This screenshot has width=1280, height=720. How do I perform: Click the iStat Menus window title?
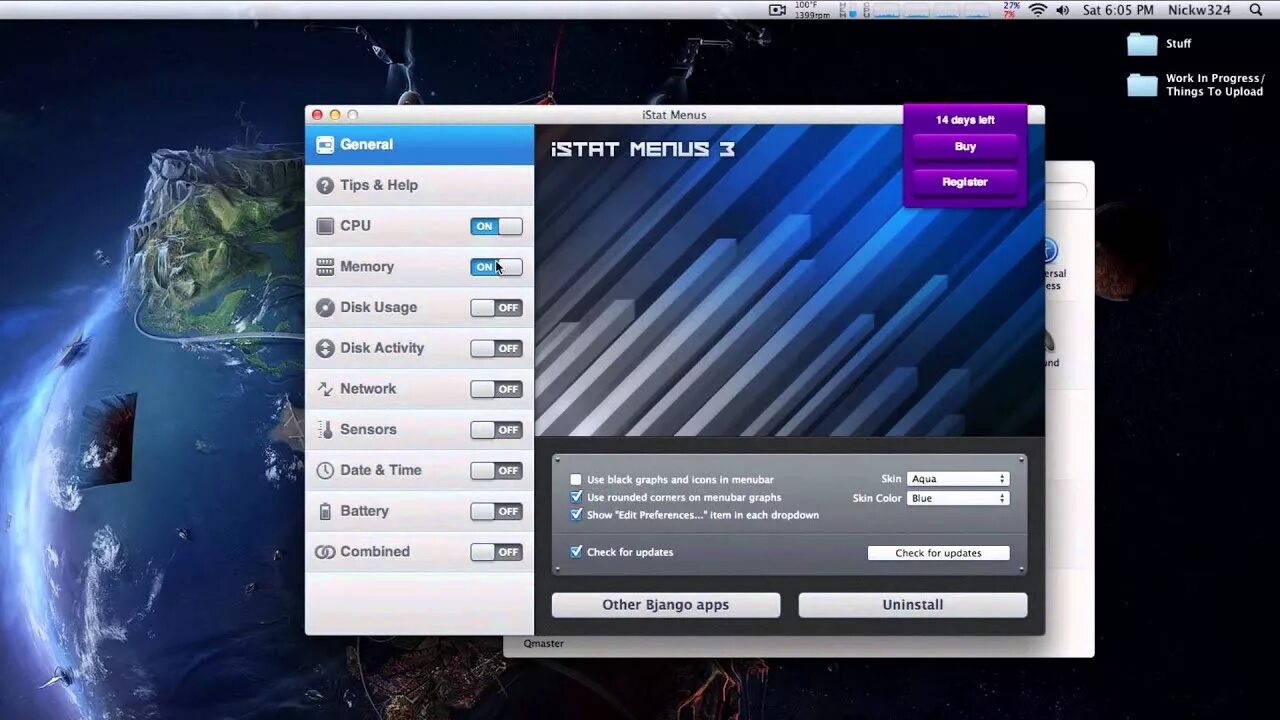coord(674,115)
